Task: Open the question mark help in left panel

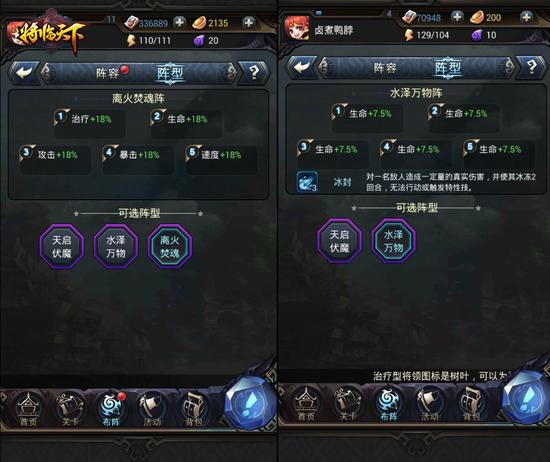Action: (254, 73)
